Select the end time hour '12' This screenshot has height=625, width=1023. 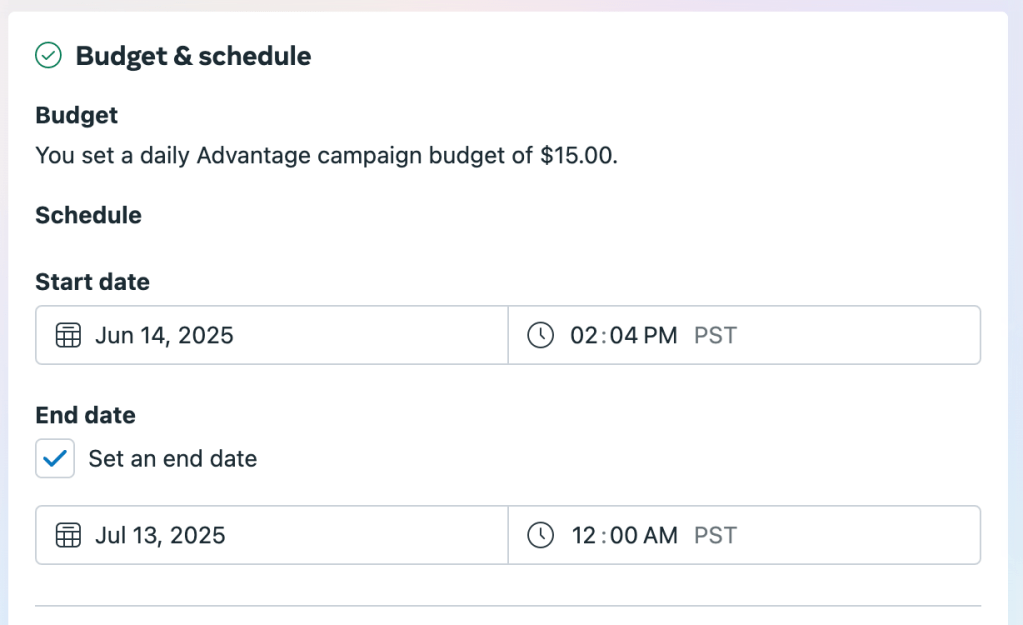(x=583, y=535)
